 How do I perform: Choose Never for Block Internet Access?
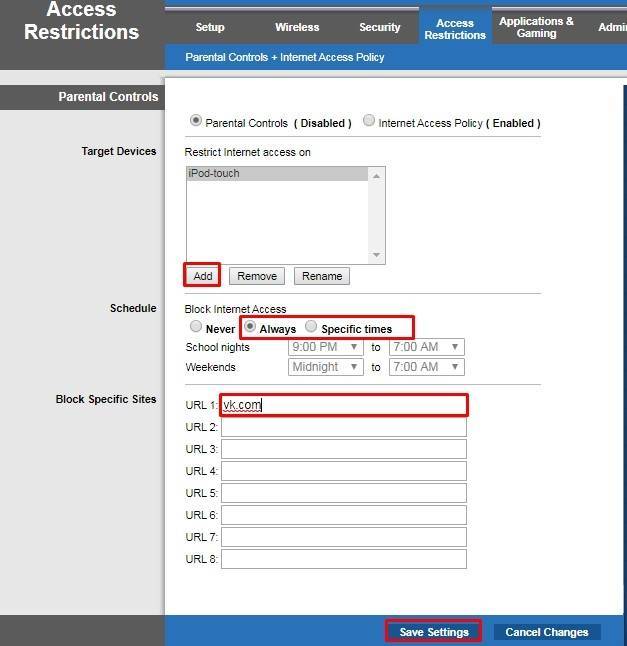tap(196, 326)
